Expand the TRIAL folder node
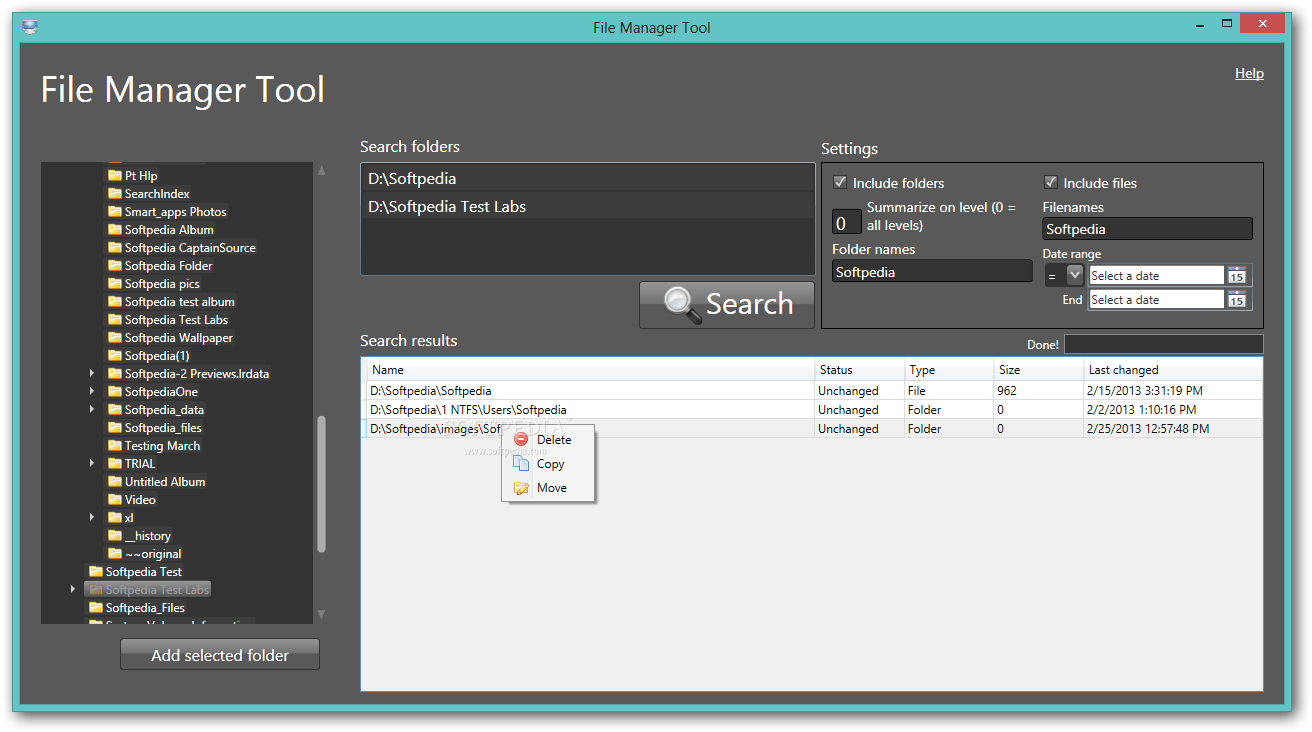1312x732 pixels. [x=92, y=464]
